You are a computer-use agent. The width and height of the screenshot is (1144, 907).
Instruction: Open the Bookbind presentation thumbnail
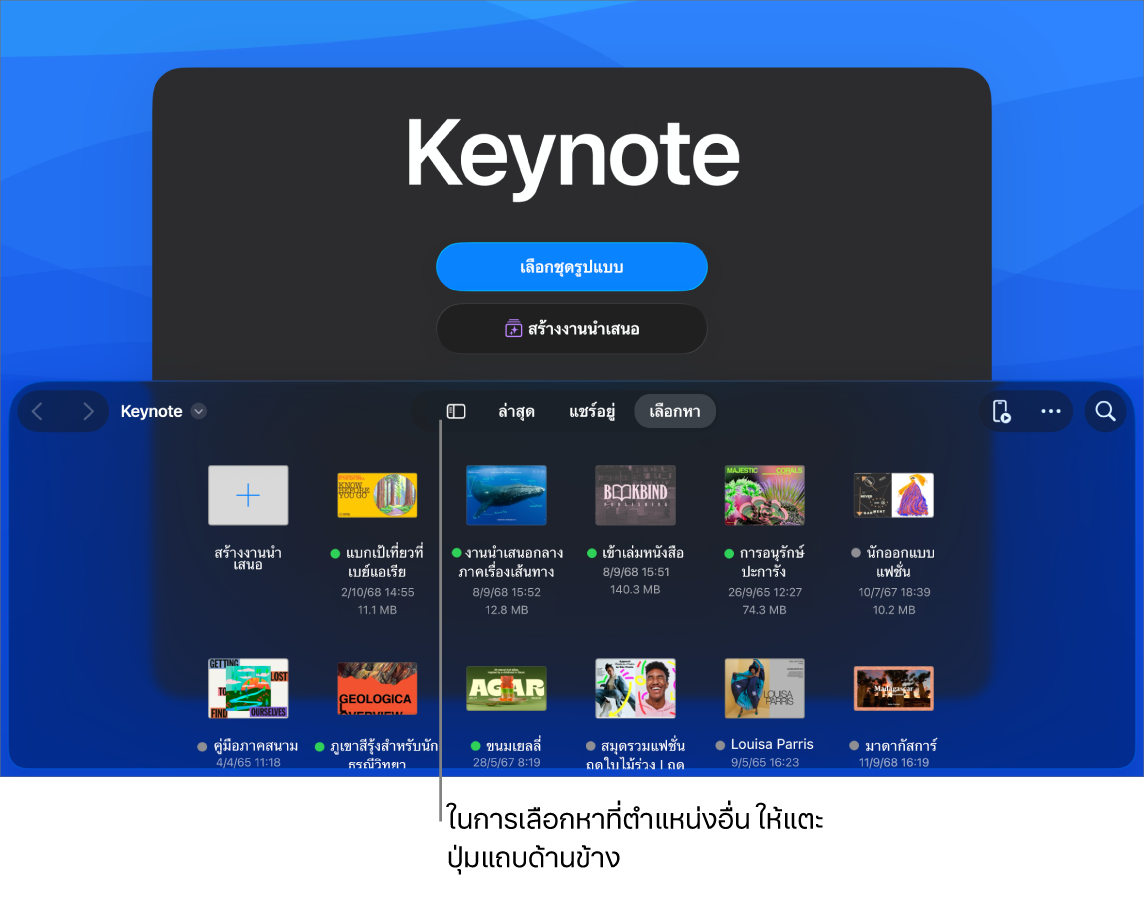click(x=635, y=495)
